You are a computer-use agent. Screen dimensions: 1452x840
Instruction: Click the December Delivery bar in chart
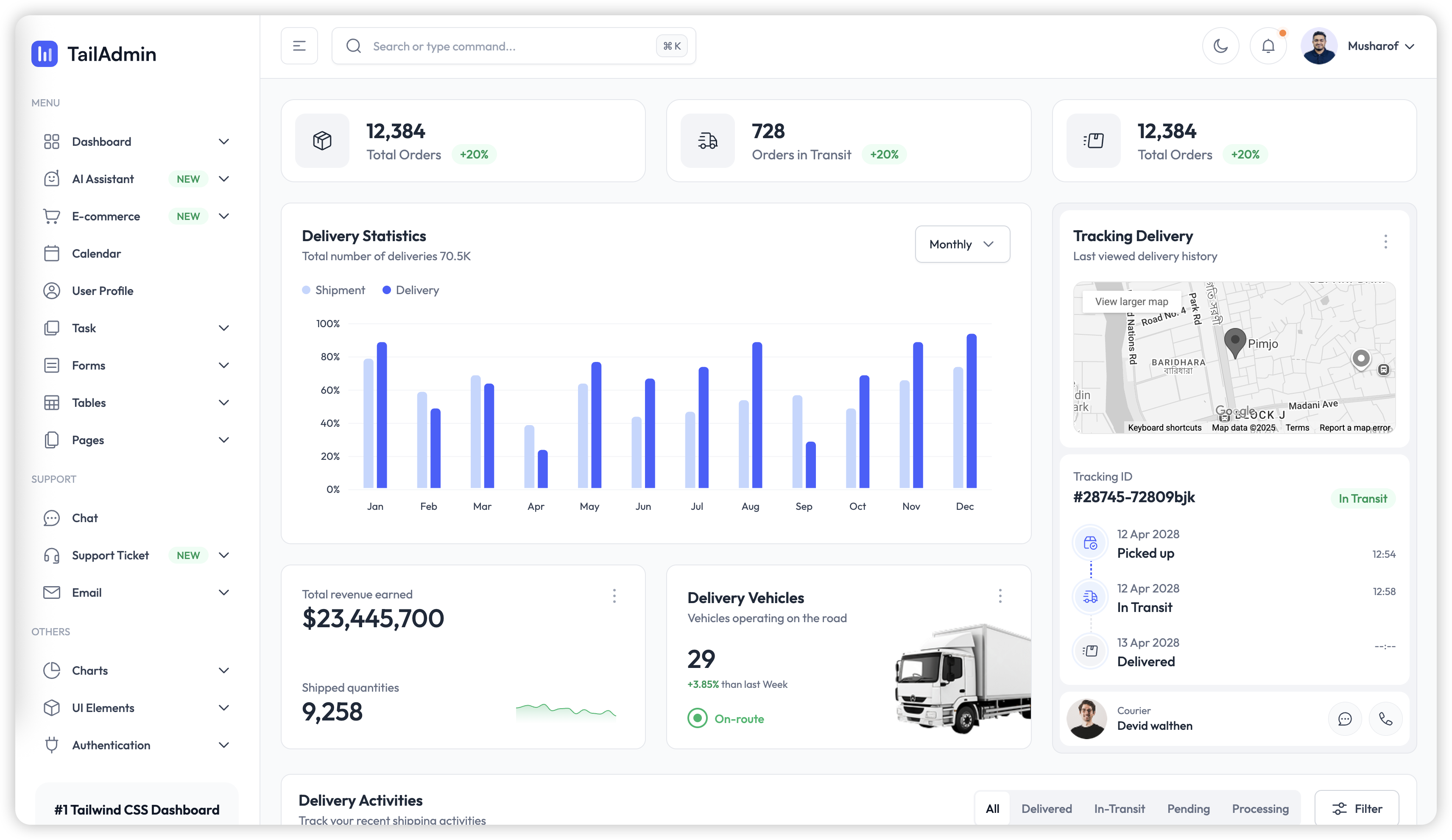pyautogui.click(x=972, y=412)
